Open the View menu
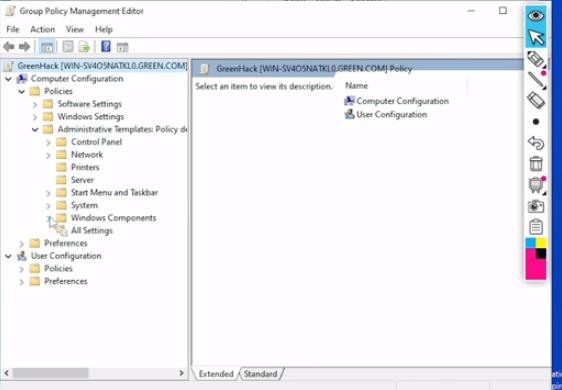The width and height of the screenshot is (562, 390). point(75,29)
